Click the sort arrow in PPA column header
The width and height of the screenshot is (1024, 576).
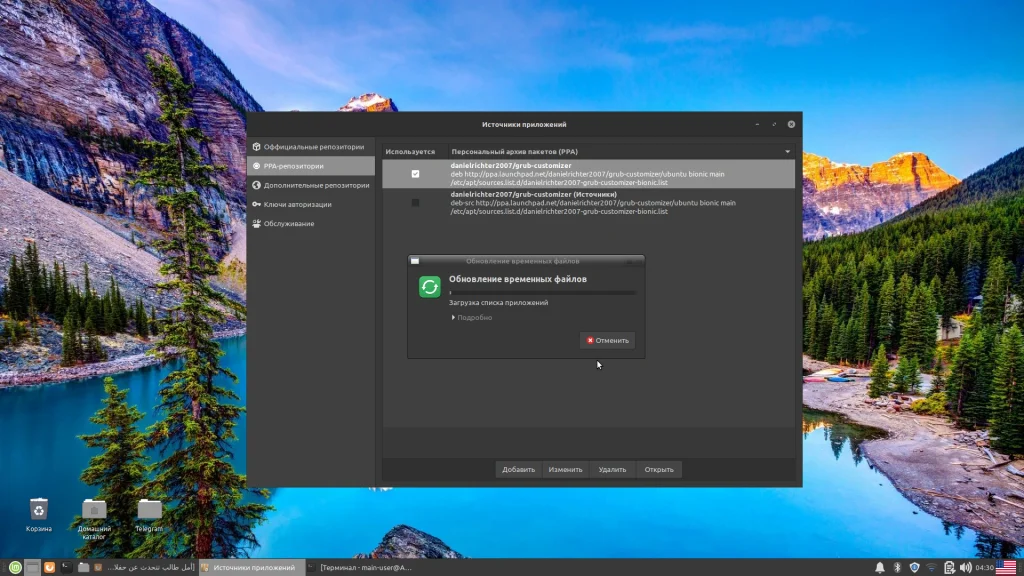pos(788,152)
